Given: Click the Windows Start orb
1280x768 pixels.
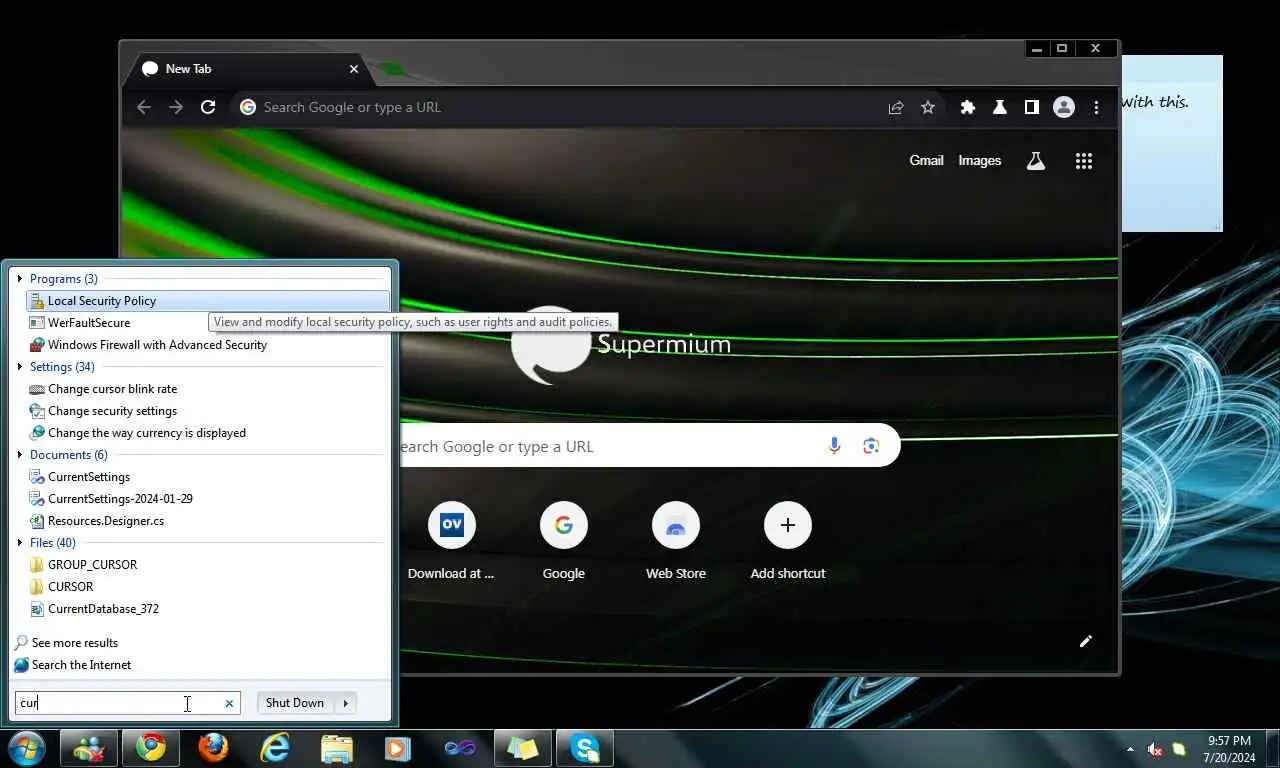Looking at the screenshot, I should click(x=26, y=748).
